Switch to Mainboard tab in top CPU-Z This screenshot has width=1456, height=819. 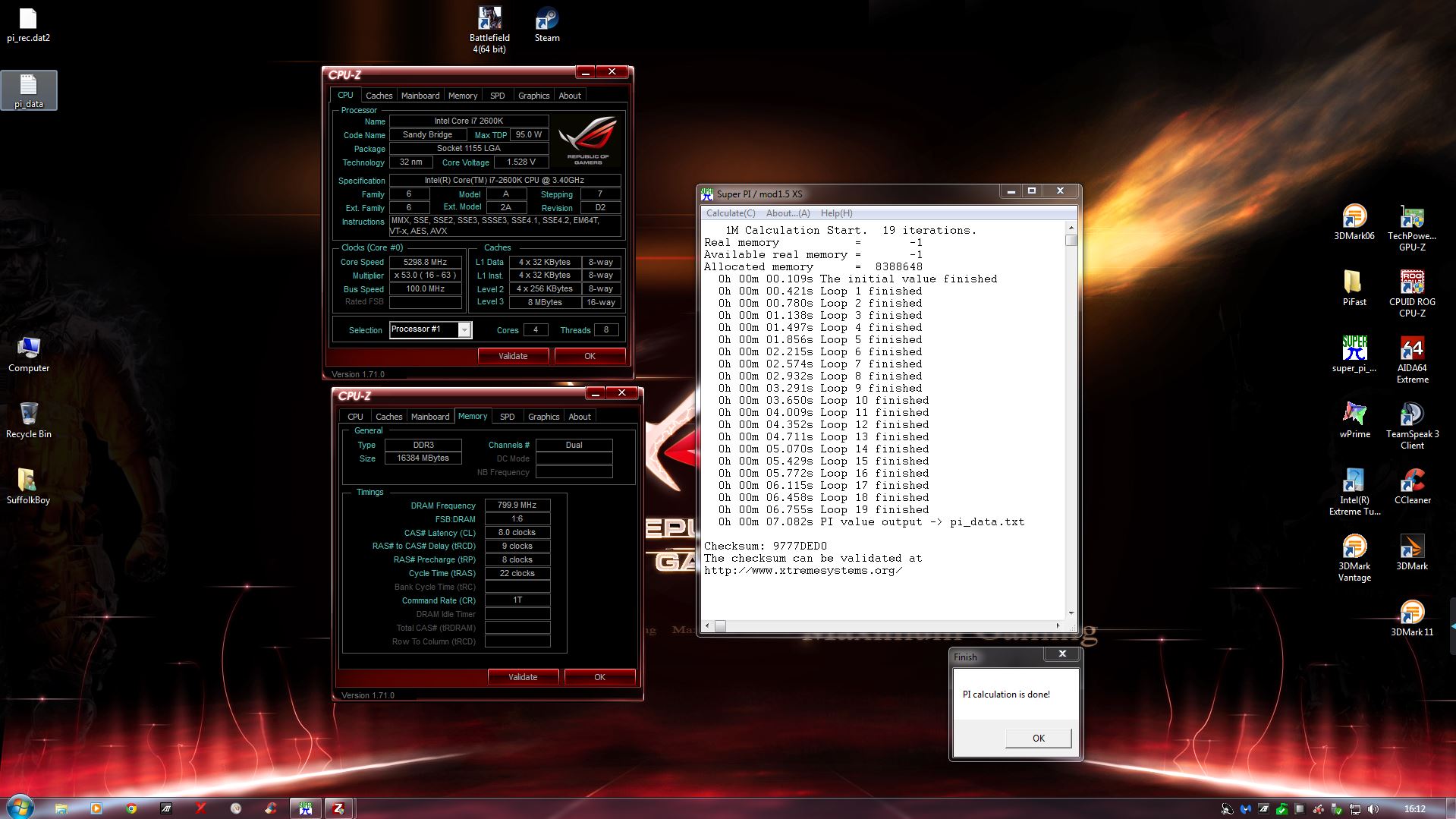point(420,96)
